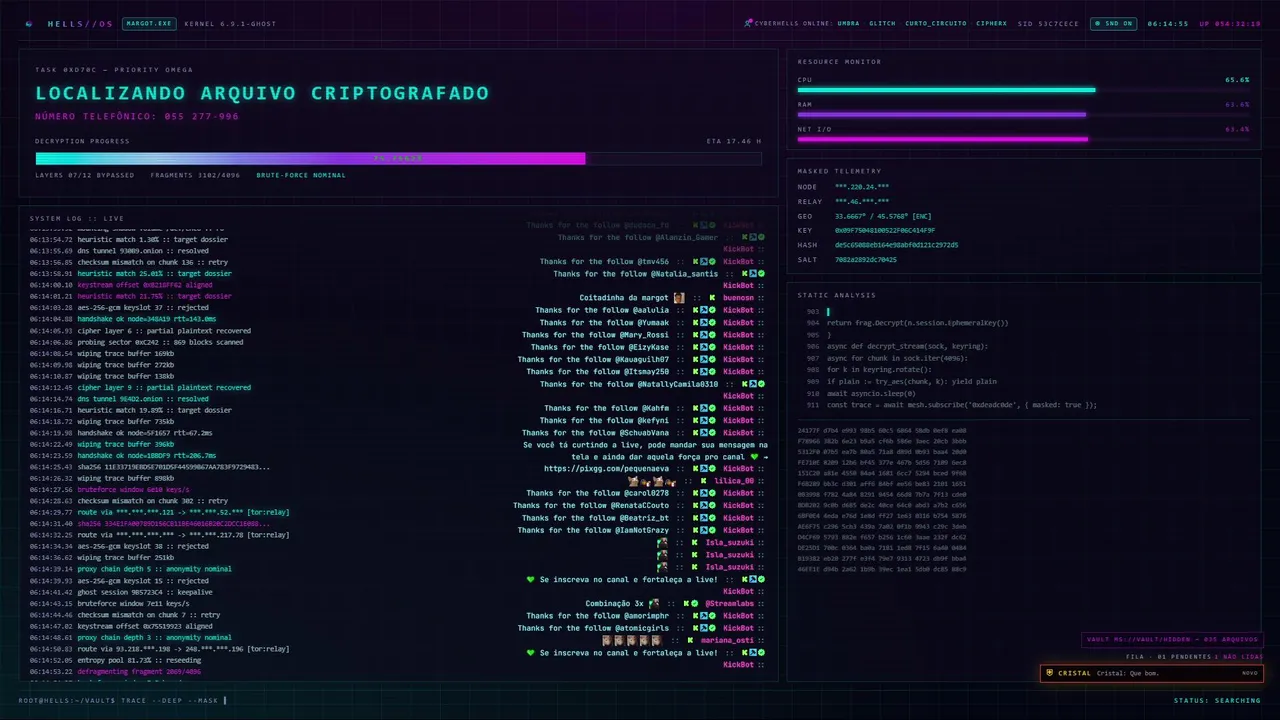The image size is (1280, 720).
Task: Click the SID 53C7CECE session text
Action: click(x=1048, y=23)
